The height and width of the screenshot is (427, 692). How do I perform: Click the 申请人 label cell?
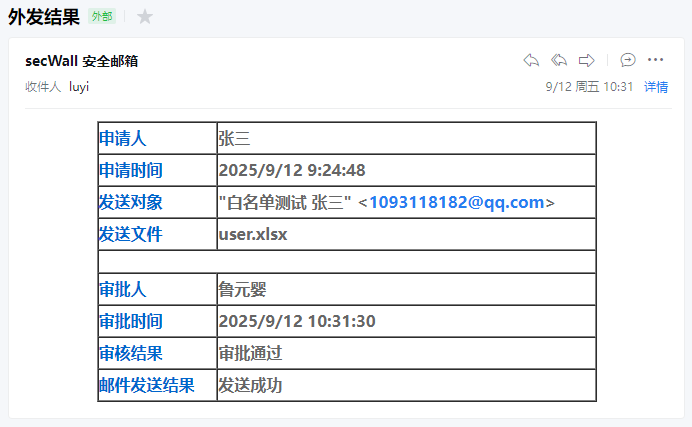(x=123, y=138)
